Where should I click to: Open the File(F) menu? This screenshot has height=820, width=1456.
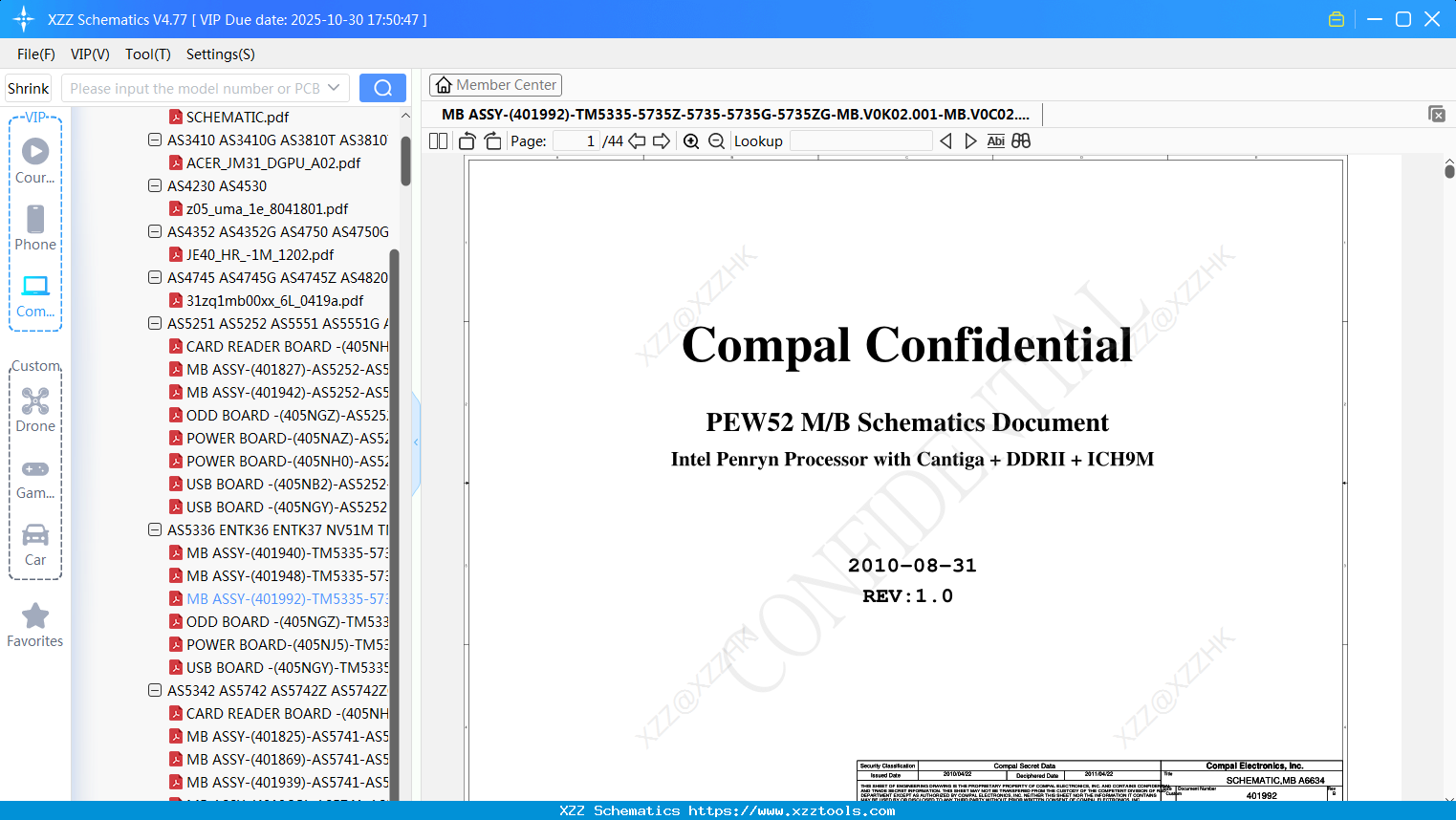[36, 54]
